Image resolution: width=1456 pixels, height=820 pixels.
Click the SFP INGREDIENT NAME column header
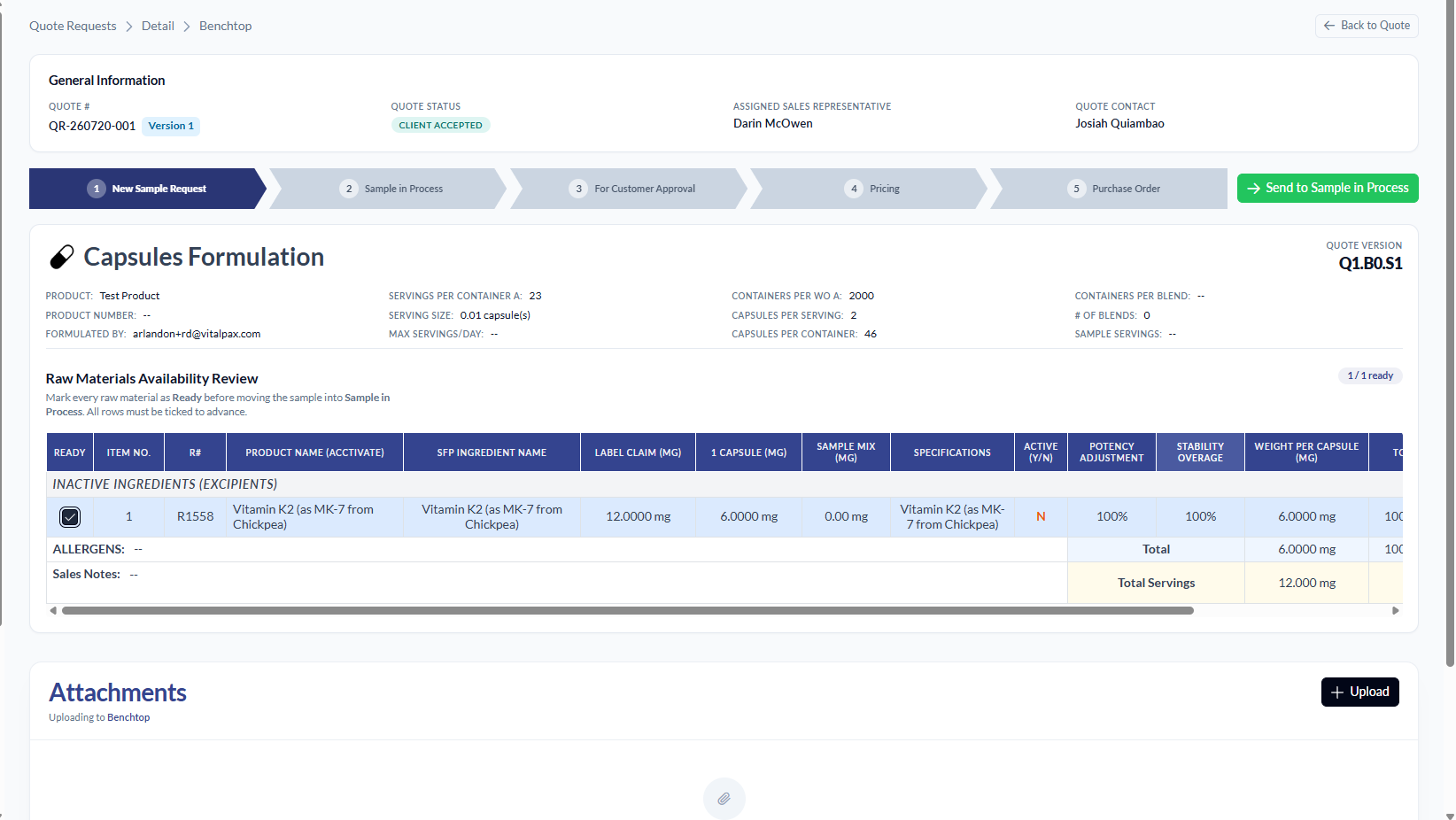(x=492, y=453)
